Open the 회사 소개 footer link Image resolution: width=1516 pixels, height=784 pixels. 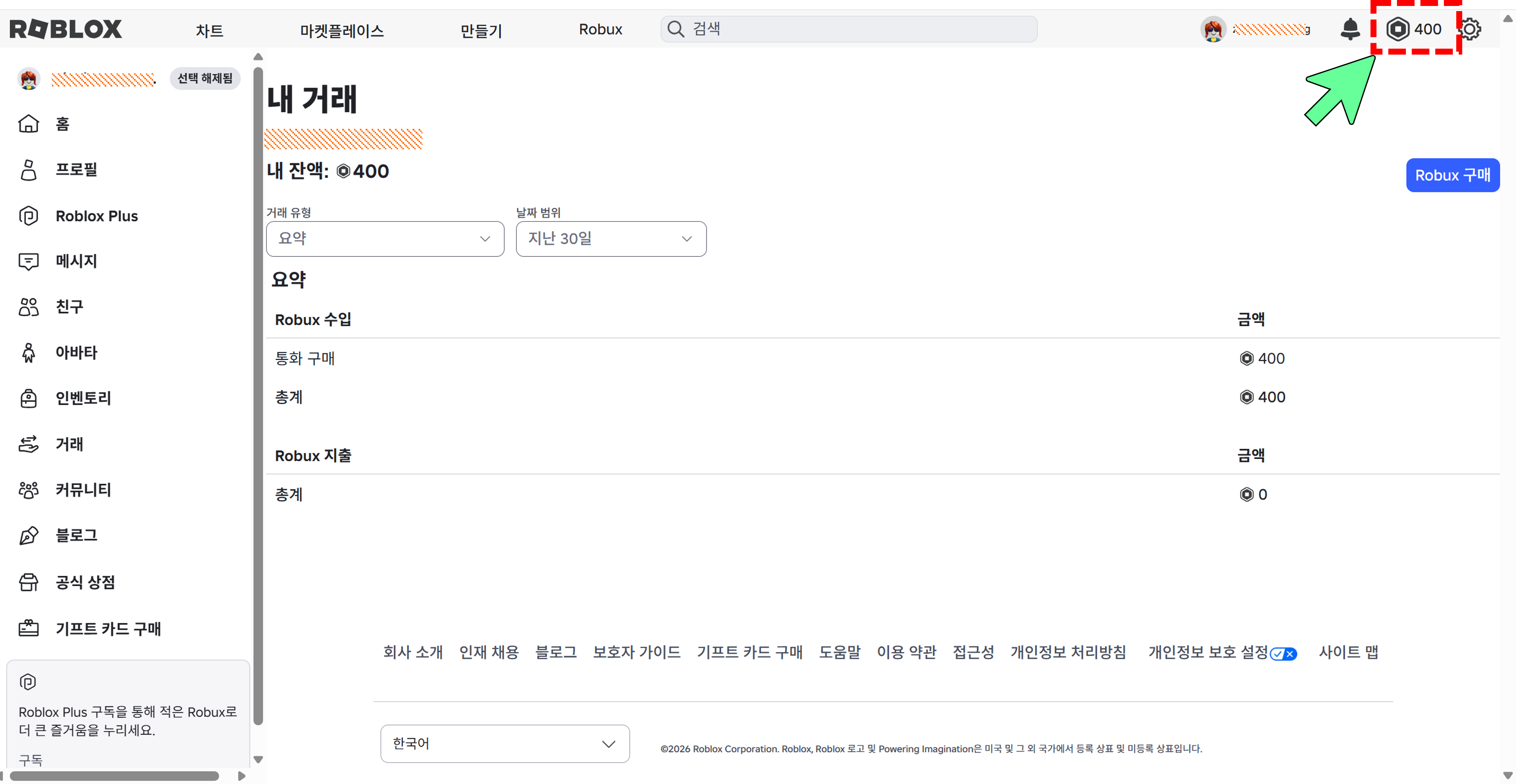(x=413, y=652)
